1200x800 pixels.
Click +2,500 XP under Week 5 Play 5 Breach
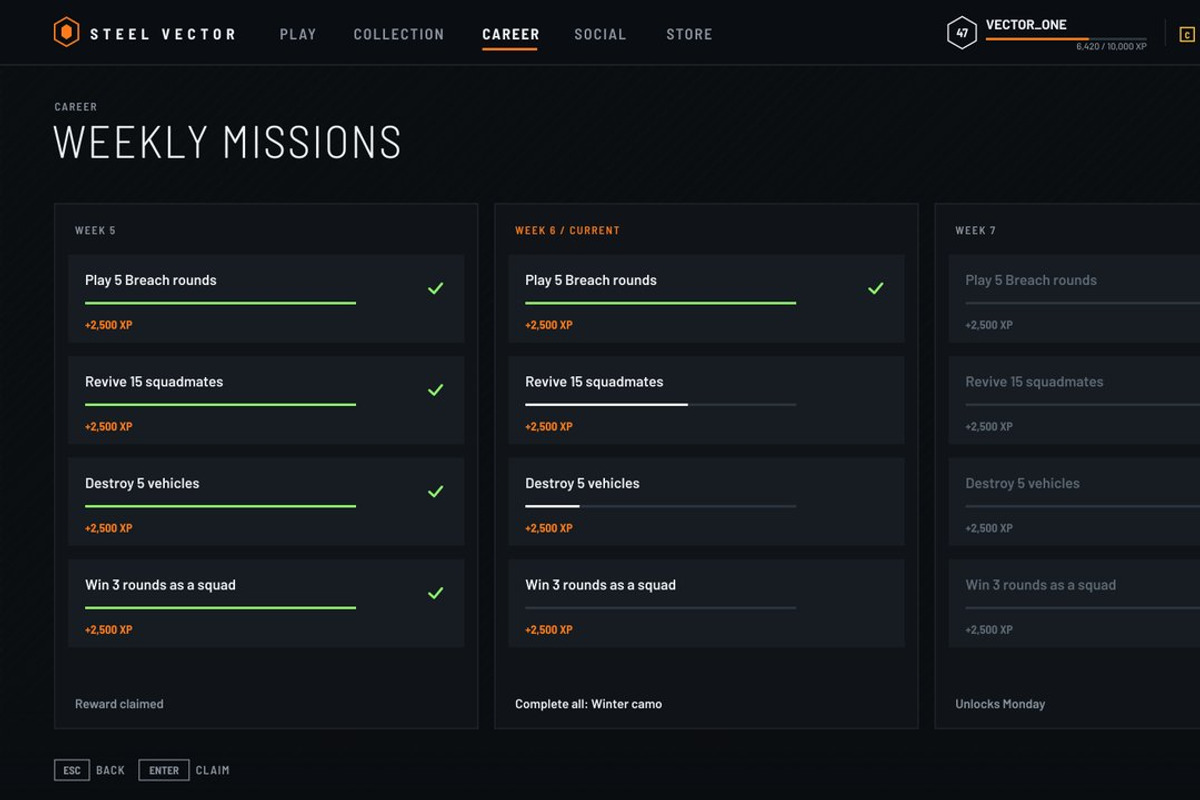(x=109, y=325)
